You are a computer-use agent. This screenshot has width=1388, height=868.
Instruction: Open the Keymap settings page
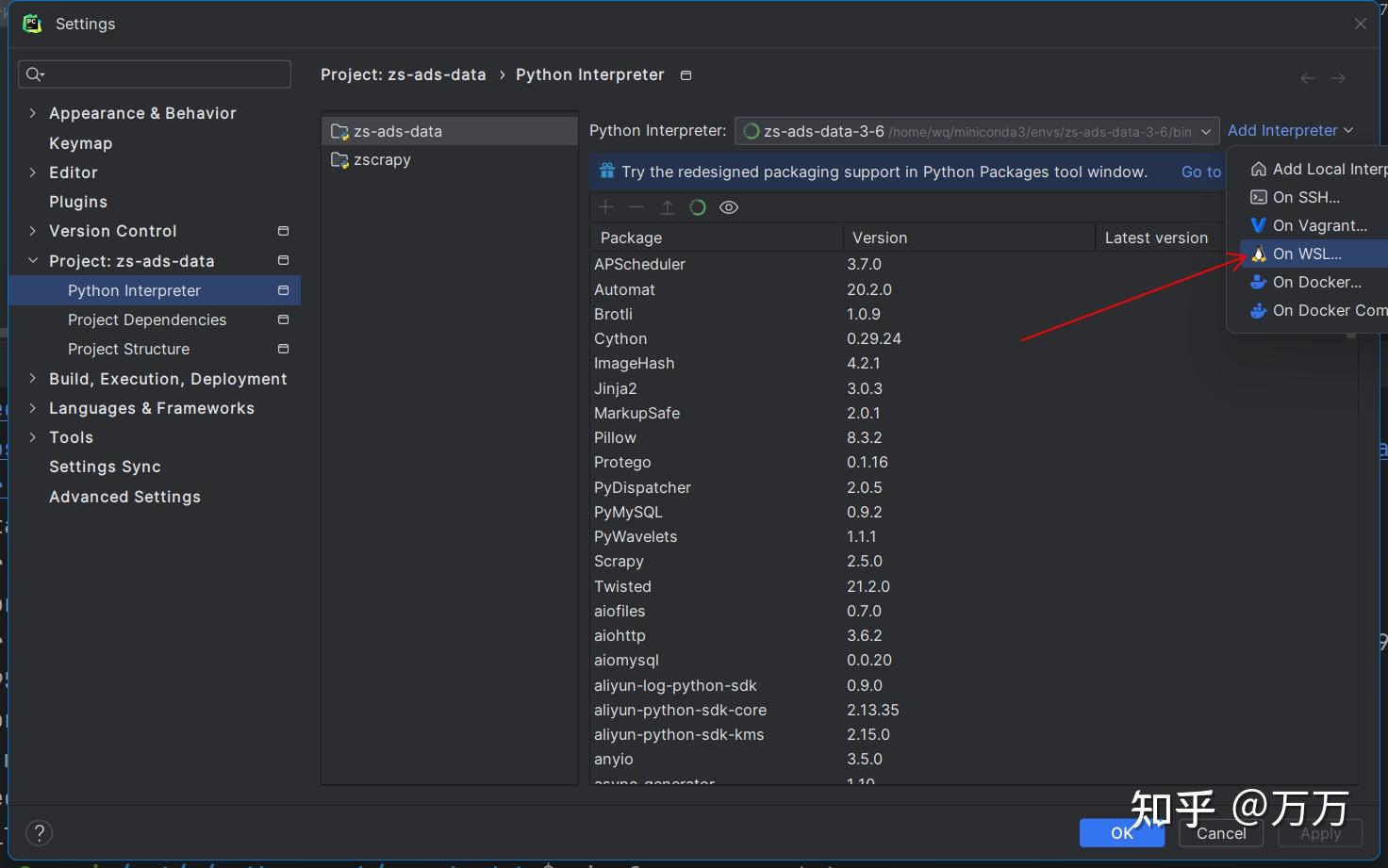[x=80, y=143]
